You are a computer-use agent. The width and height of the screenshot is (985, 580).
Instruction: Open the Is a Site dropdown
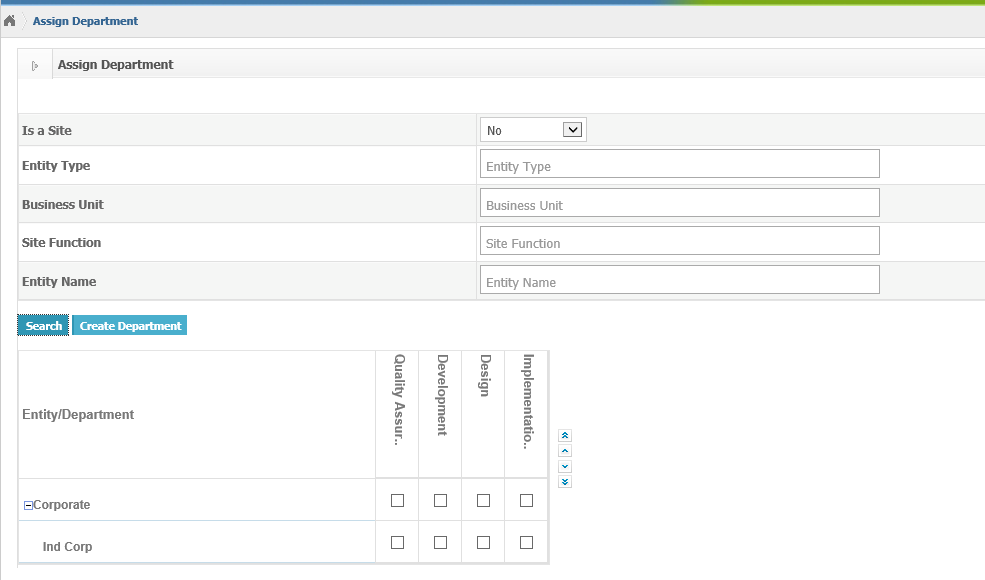click(533, 130)
